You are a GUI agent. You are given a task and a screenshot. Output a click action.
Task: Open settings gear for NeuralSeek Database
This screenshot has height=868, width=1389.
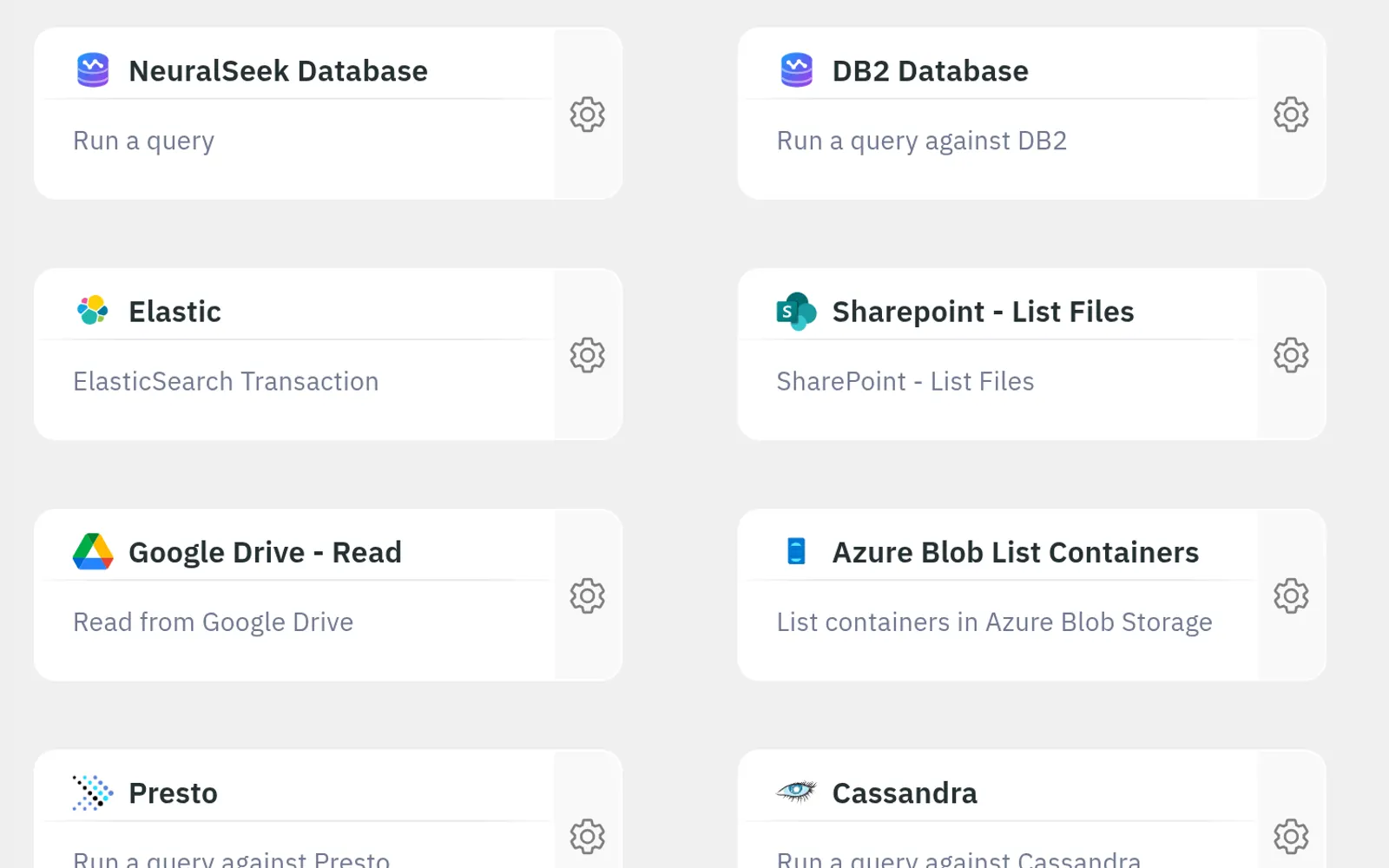coord(588,115)
